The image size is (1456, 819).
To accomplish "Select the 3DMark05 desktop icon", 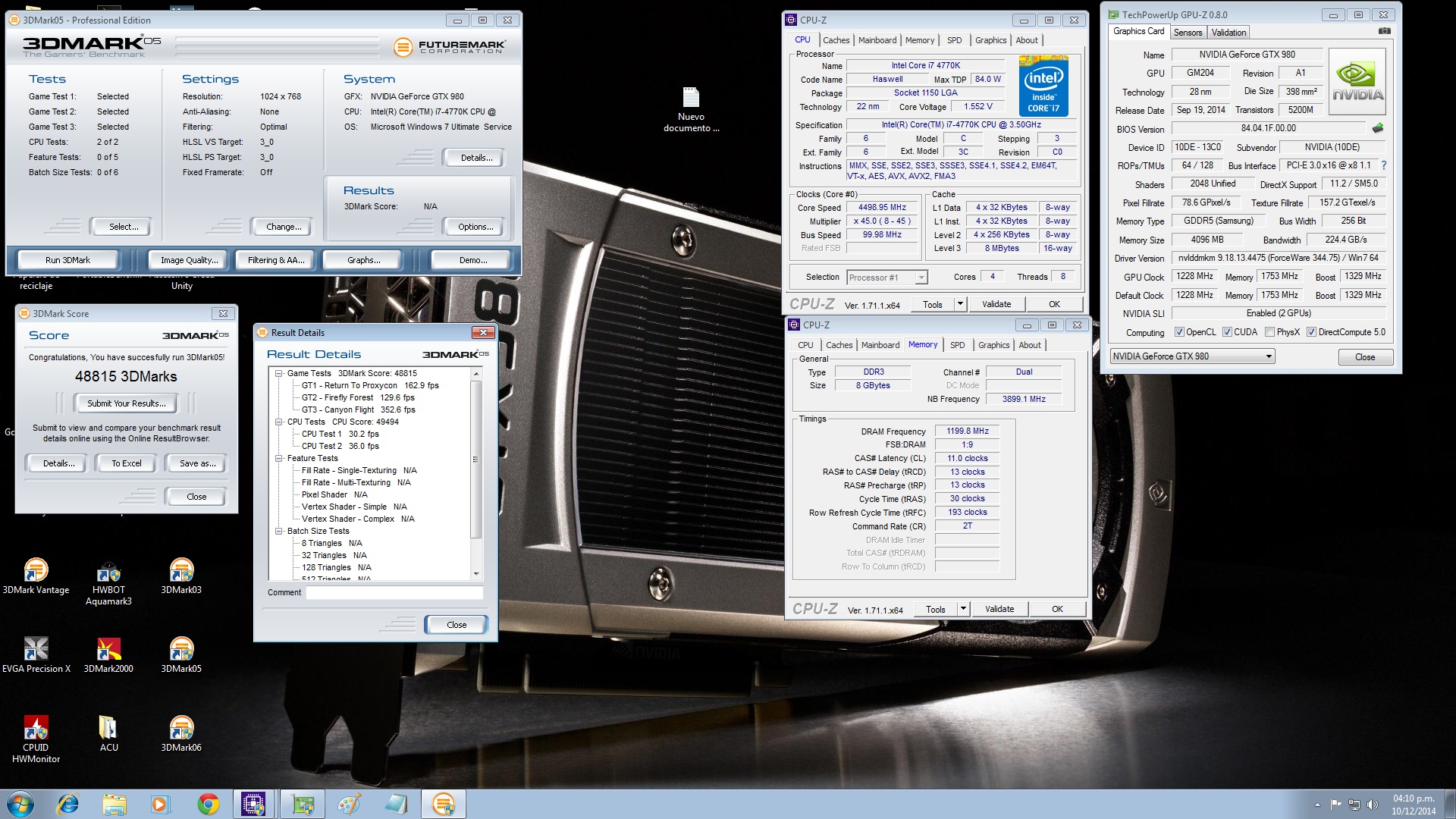I will click(181, 655).
